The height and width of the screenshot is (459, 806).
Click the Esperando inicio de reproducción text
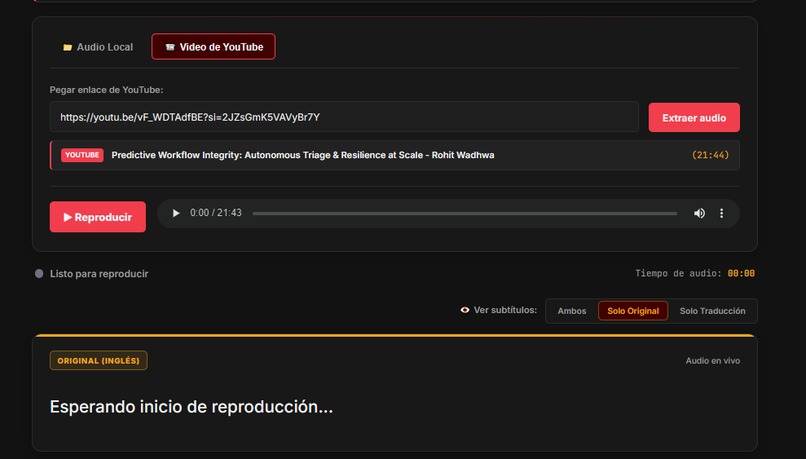point(191,407)
